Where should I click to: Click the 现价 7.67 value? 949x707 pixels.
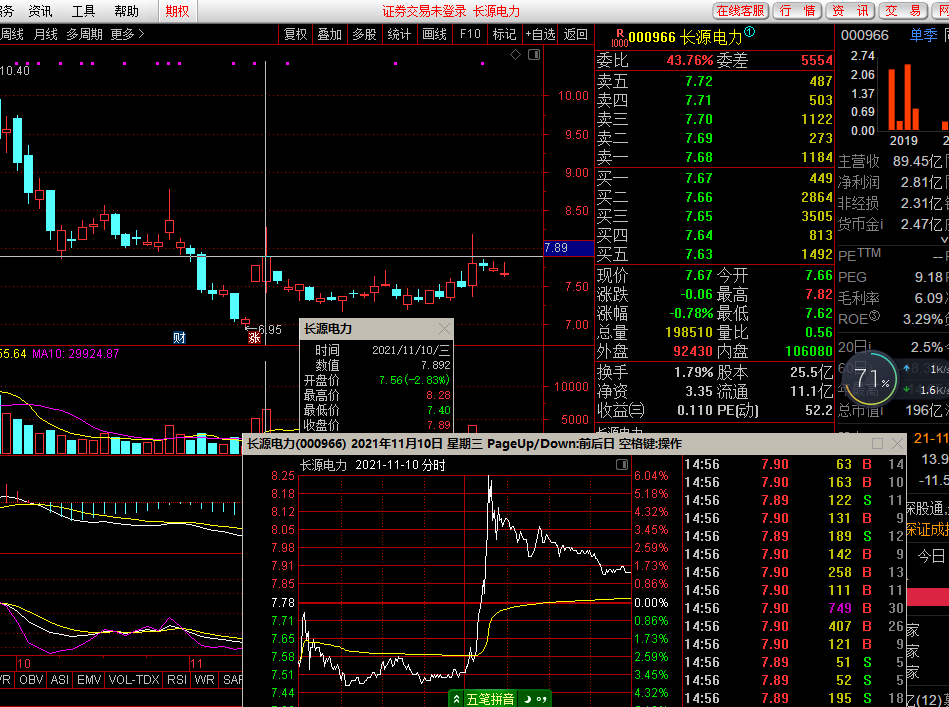click(x=699, y=275)
